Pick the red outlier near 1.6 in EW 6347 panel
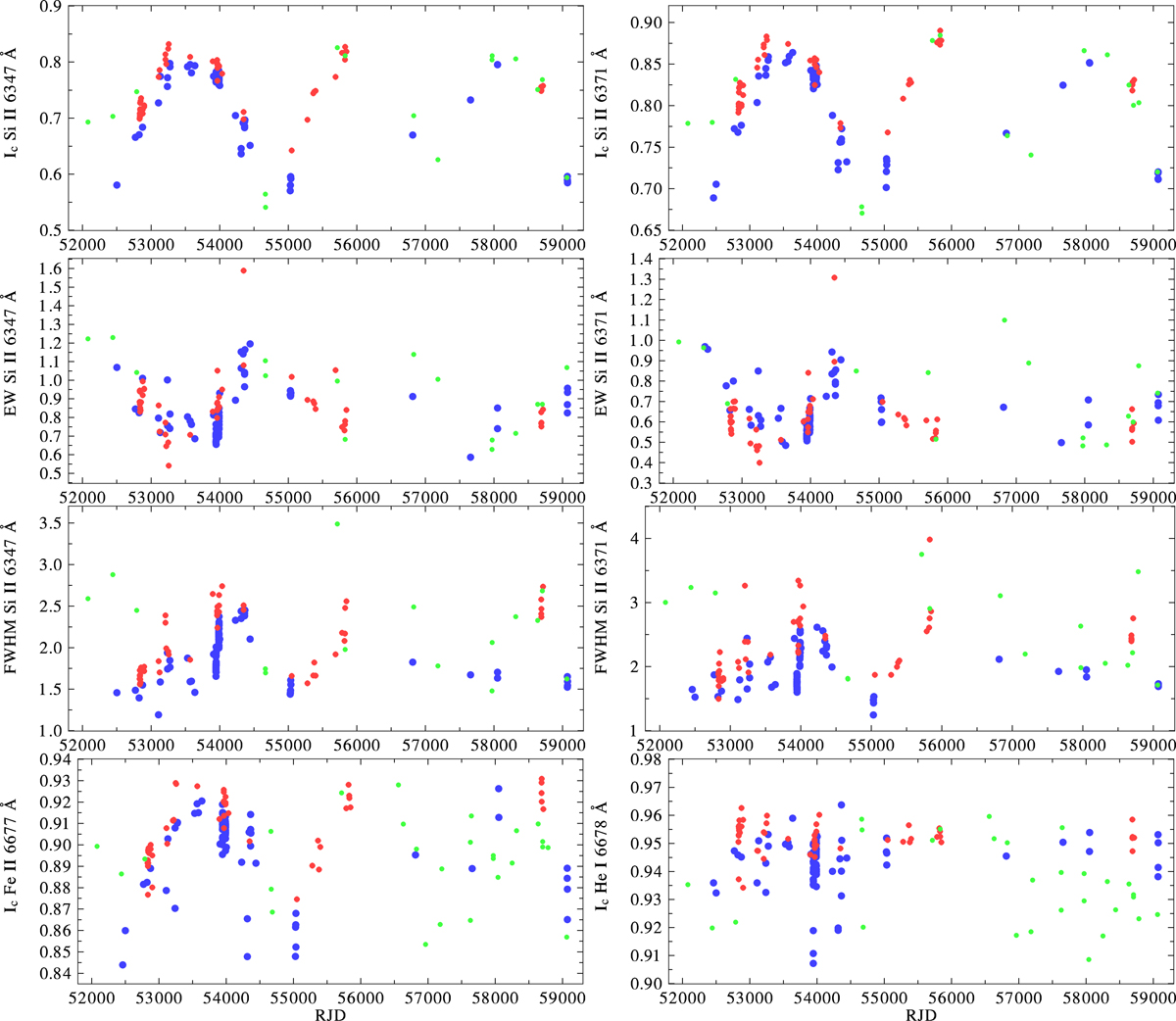The height and width of the screenshot is (1021, 1176). [x=243, y=270]
